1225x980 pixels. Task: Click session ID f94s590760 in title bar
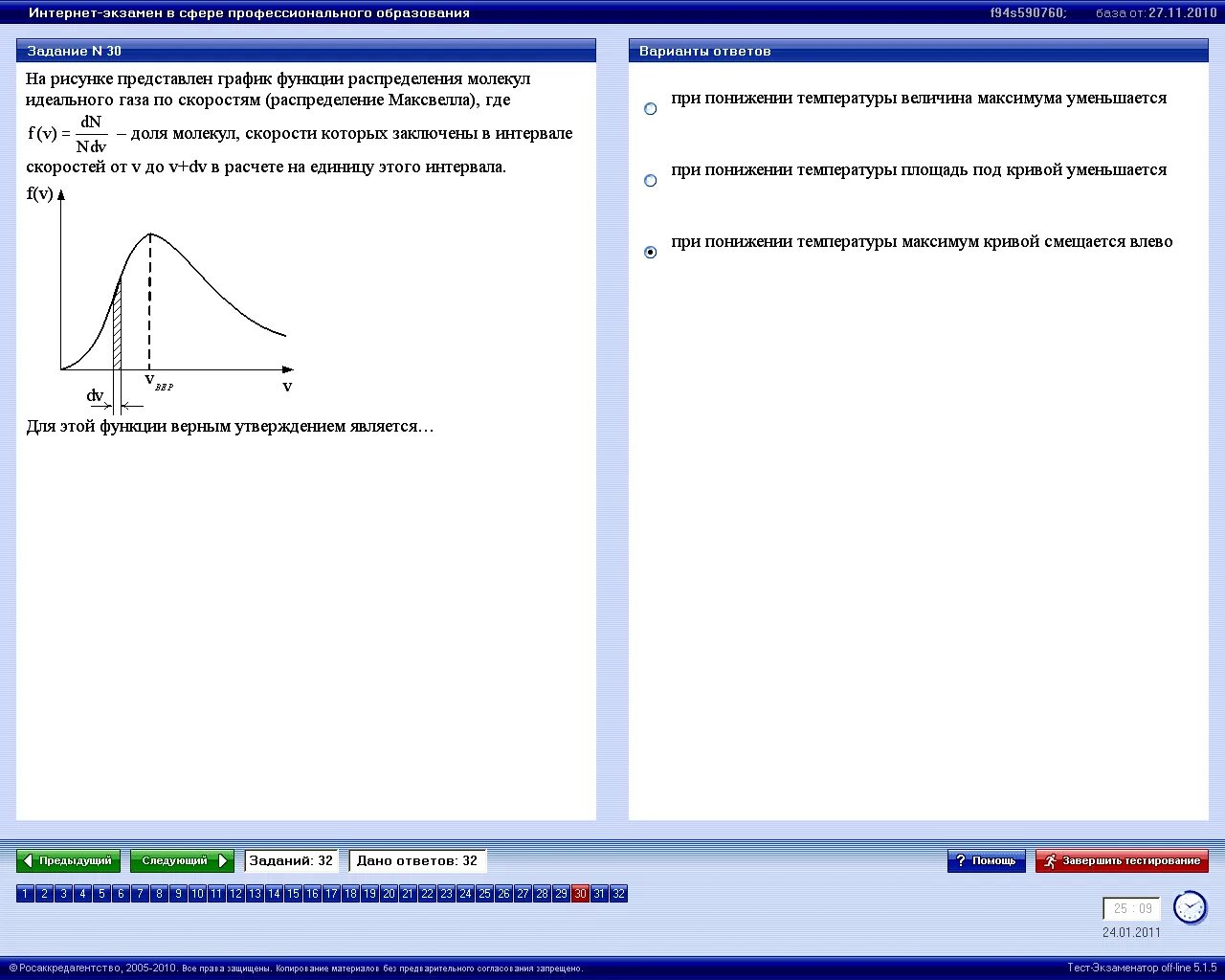(1028, 12)
